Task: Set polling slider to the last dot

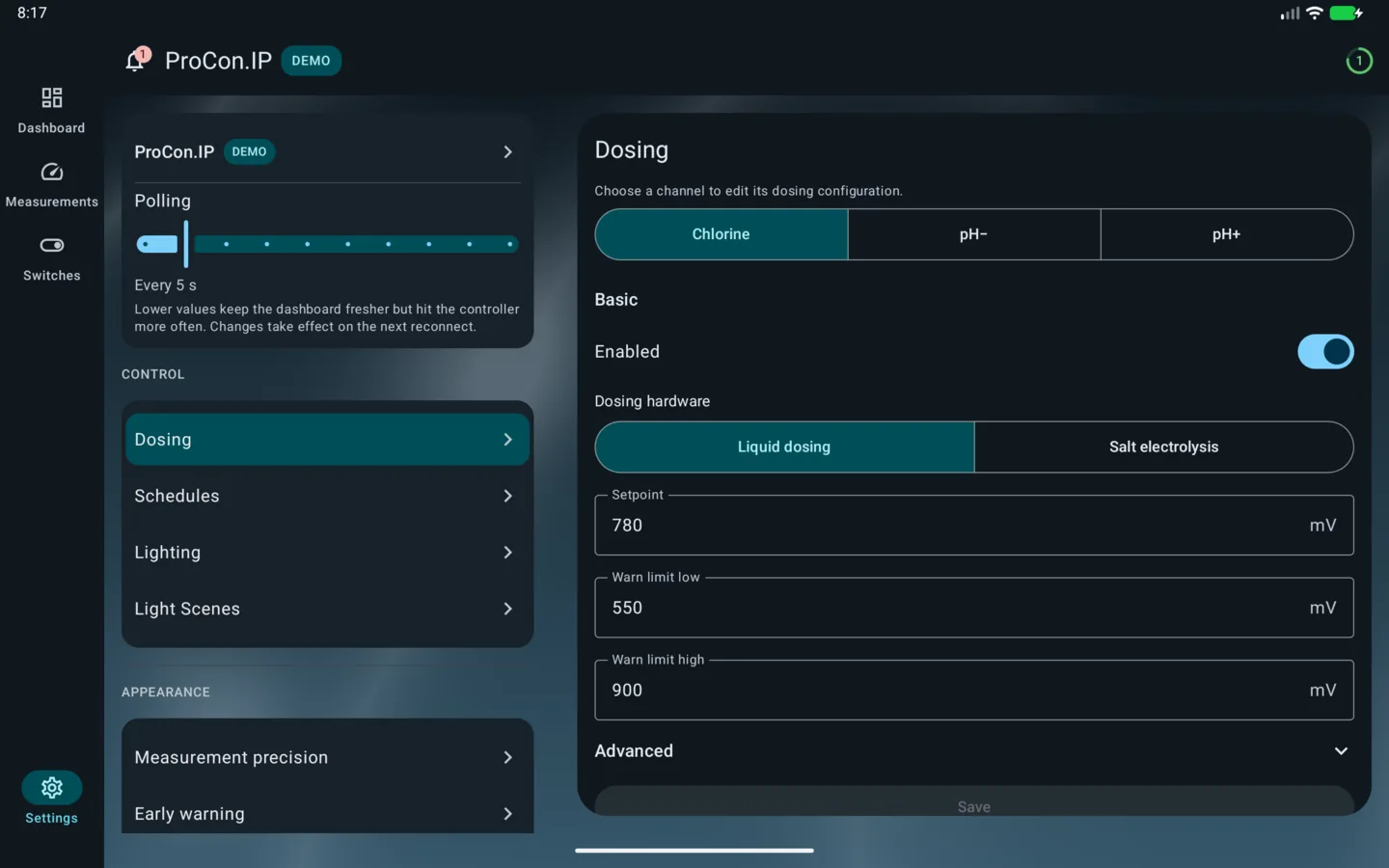Action: [x=509, y=244]
